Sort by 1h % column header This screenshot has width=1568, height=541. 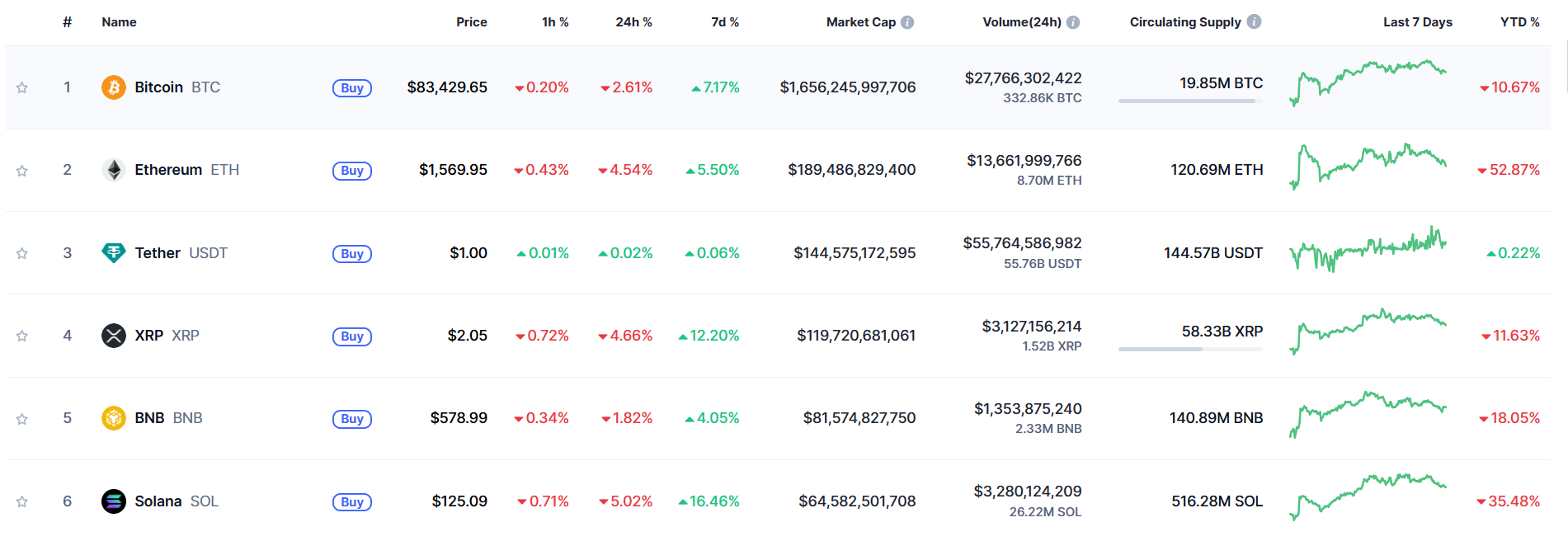click(x=555, y=22)
